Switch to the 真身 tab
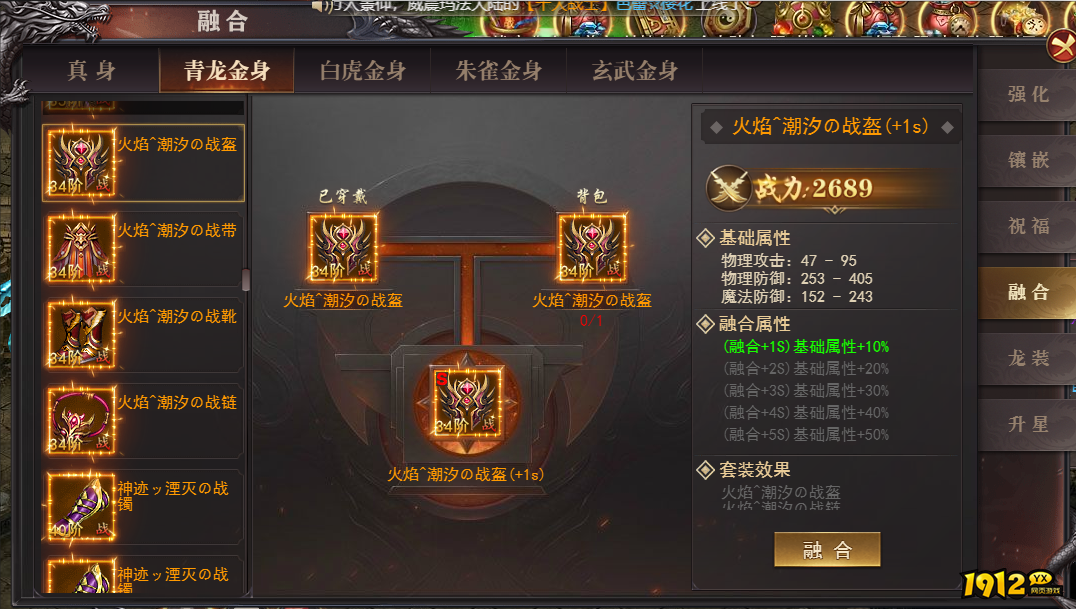 tap(91, 70)
